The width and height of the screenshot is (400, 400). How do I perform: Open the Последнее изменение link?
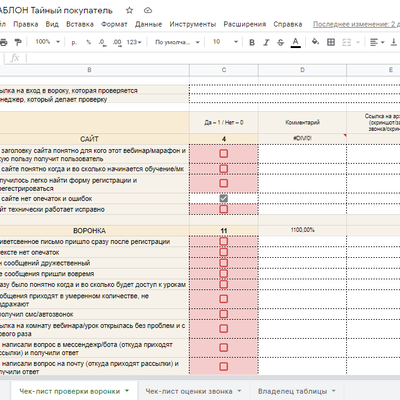pos(356,24)
